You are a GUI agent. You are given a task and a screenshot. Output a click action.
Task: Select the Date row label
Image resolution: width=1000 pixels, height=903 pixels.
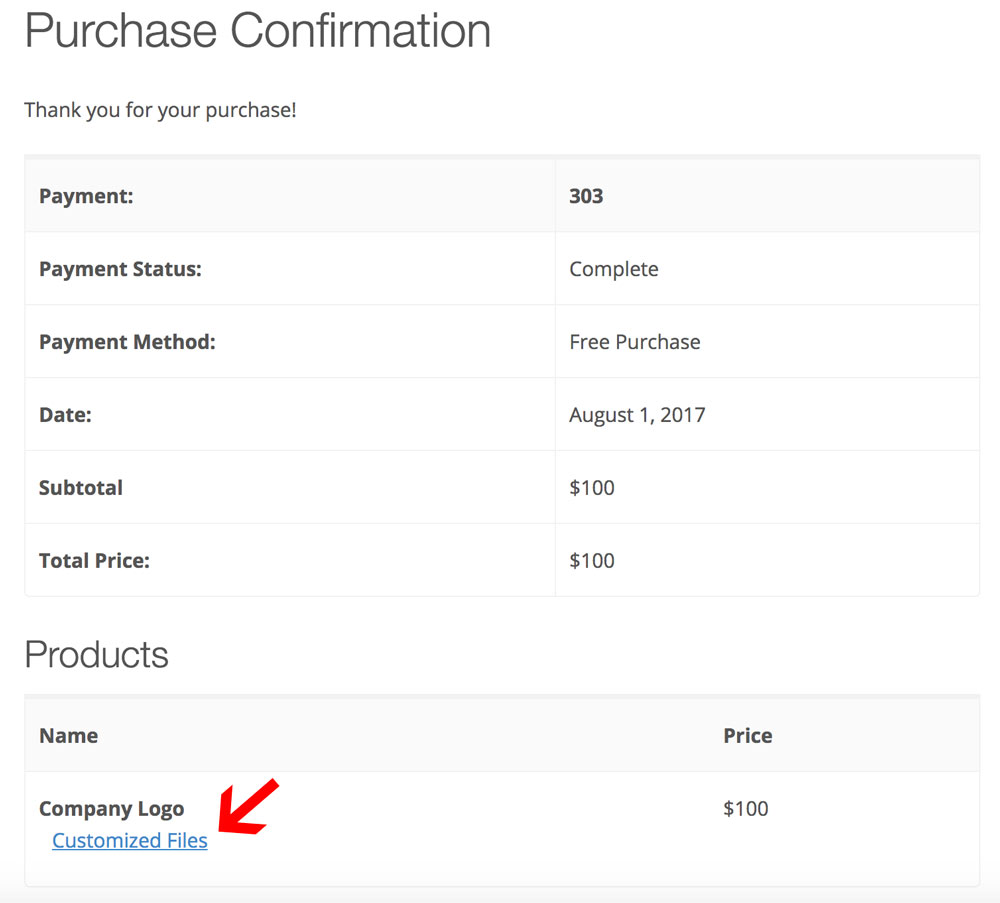point(65,415)
